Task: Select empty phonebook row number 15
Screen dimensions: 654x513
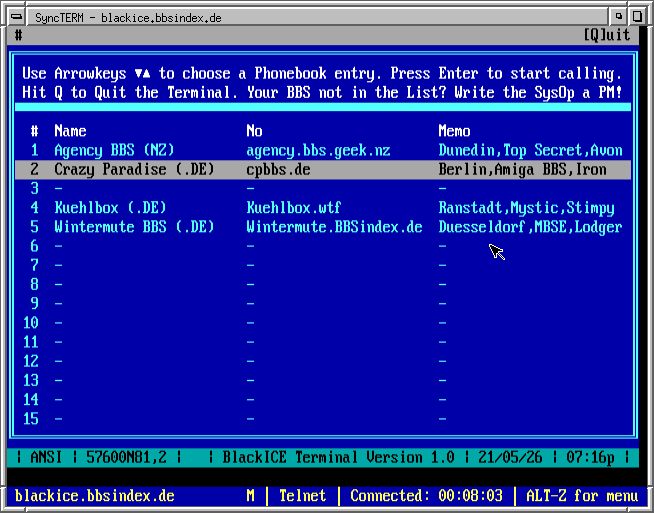Action: tap(323, 419)
